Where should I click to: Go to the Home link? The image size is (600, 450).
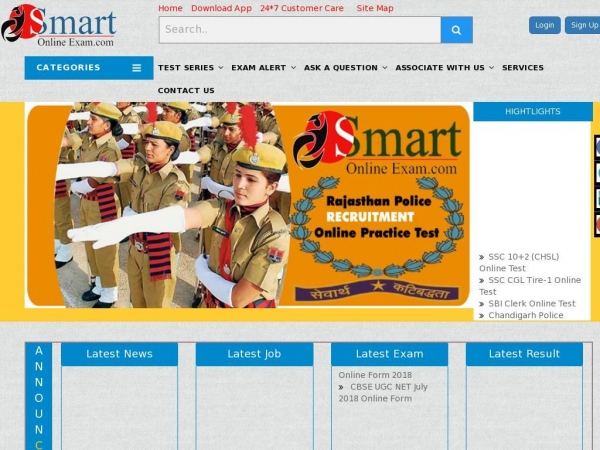tap(170, 8)
